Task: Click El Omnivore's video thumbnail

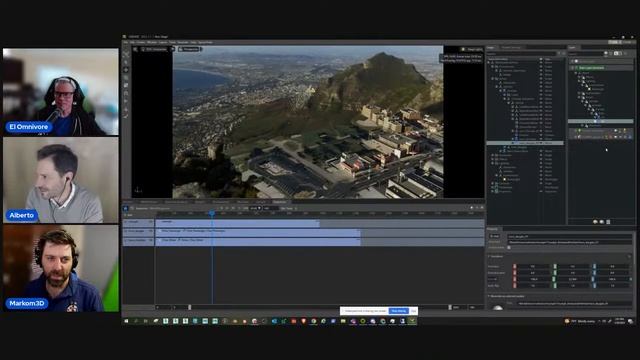Action: [61, 92]
